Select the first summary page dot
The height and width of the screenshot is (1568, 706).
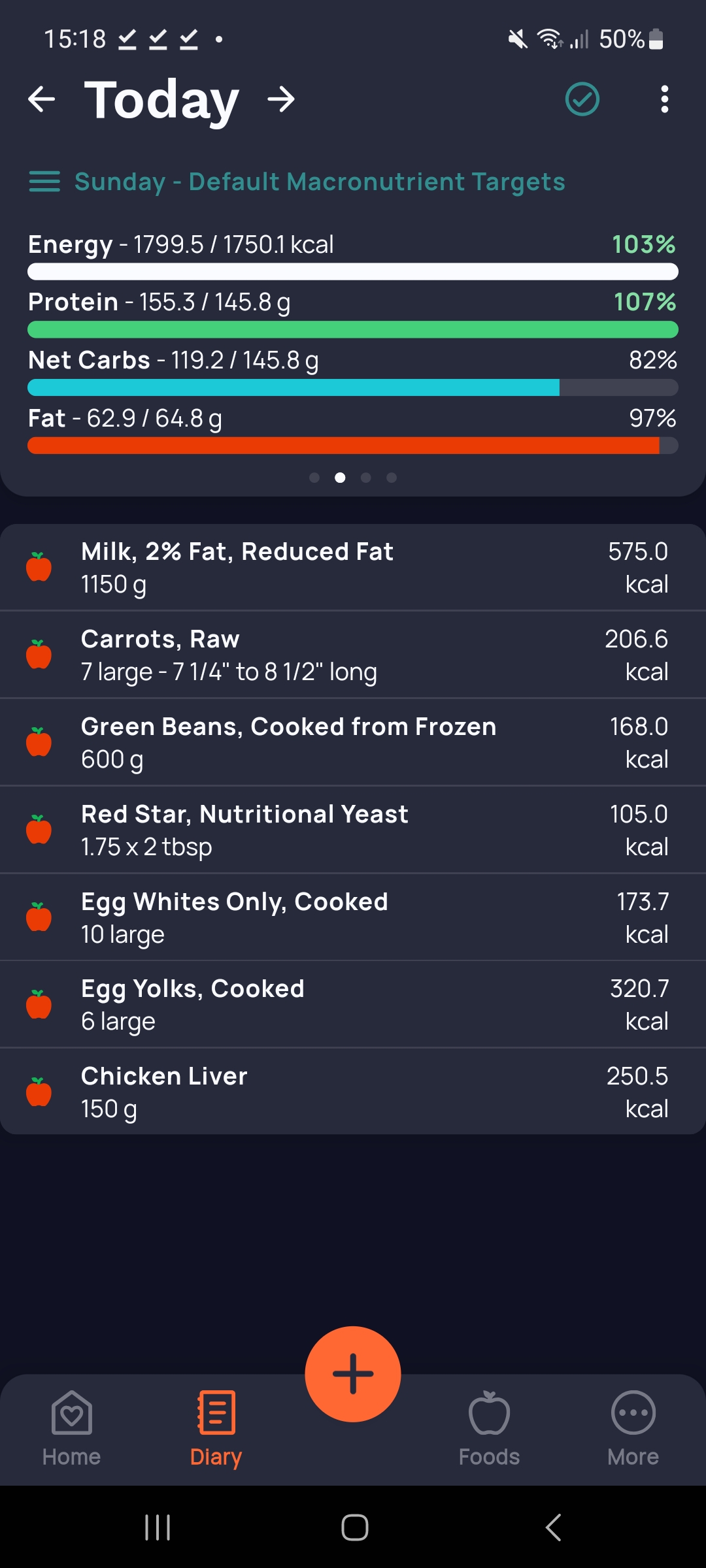(314, 478)
